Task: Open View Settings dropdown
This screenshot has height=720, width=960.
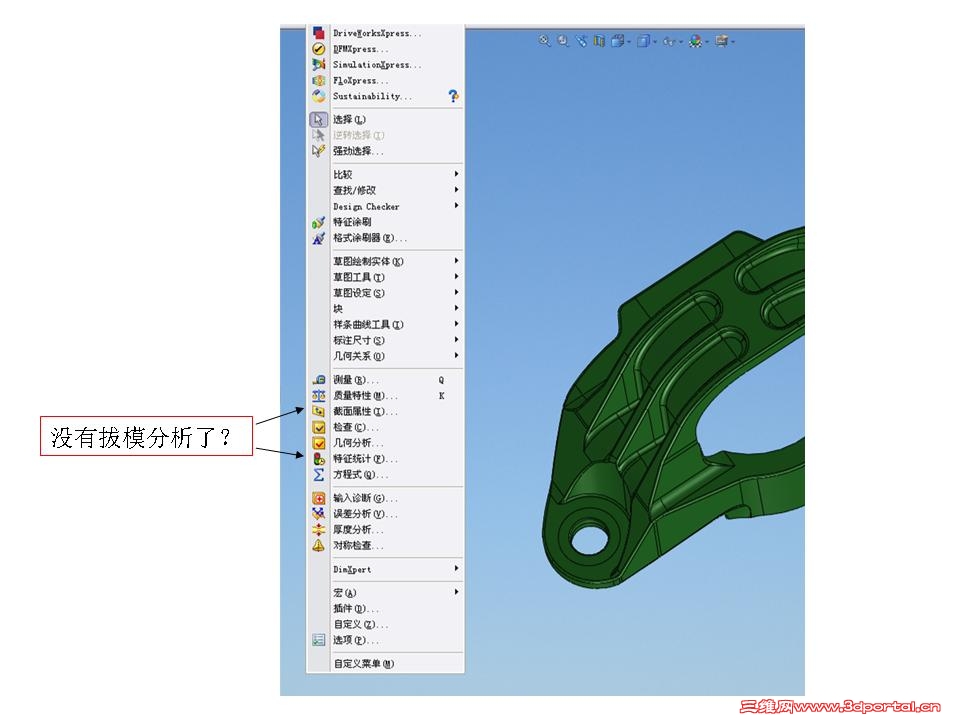Action: click(724, 41)
